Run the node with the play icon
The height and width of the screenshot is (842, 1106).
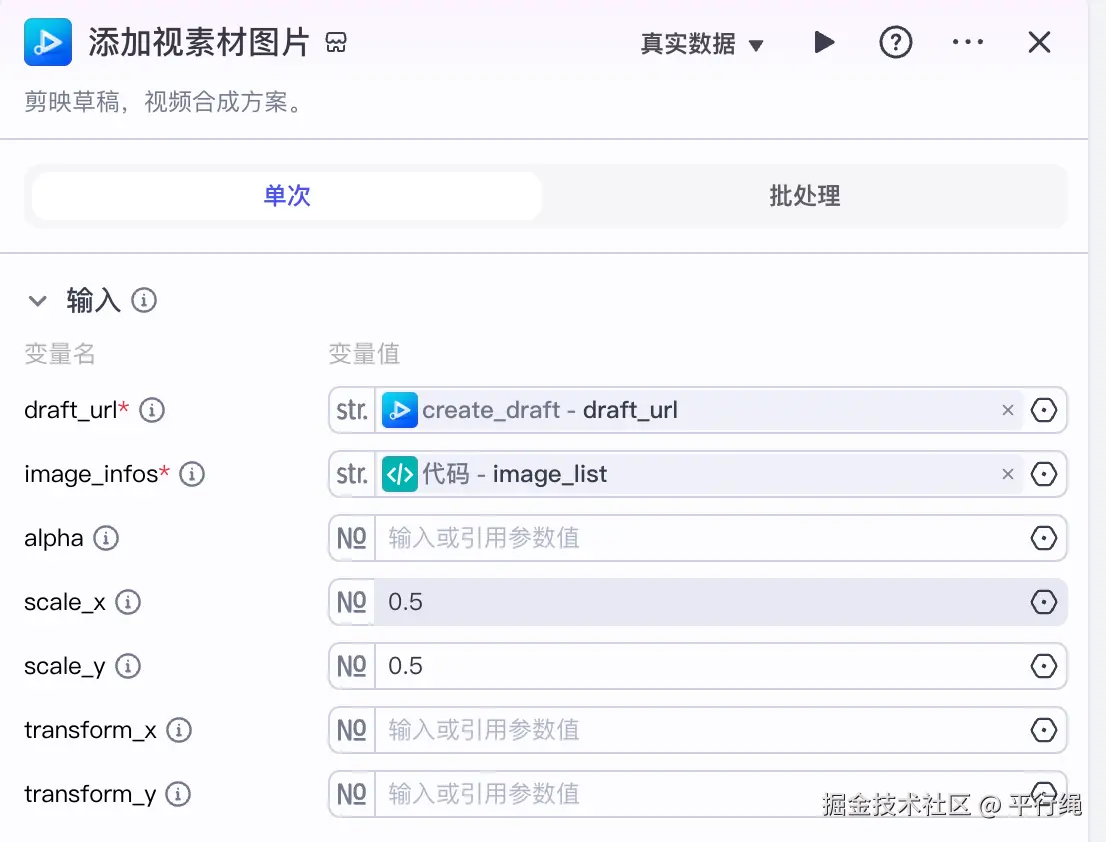point(824,43)
